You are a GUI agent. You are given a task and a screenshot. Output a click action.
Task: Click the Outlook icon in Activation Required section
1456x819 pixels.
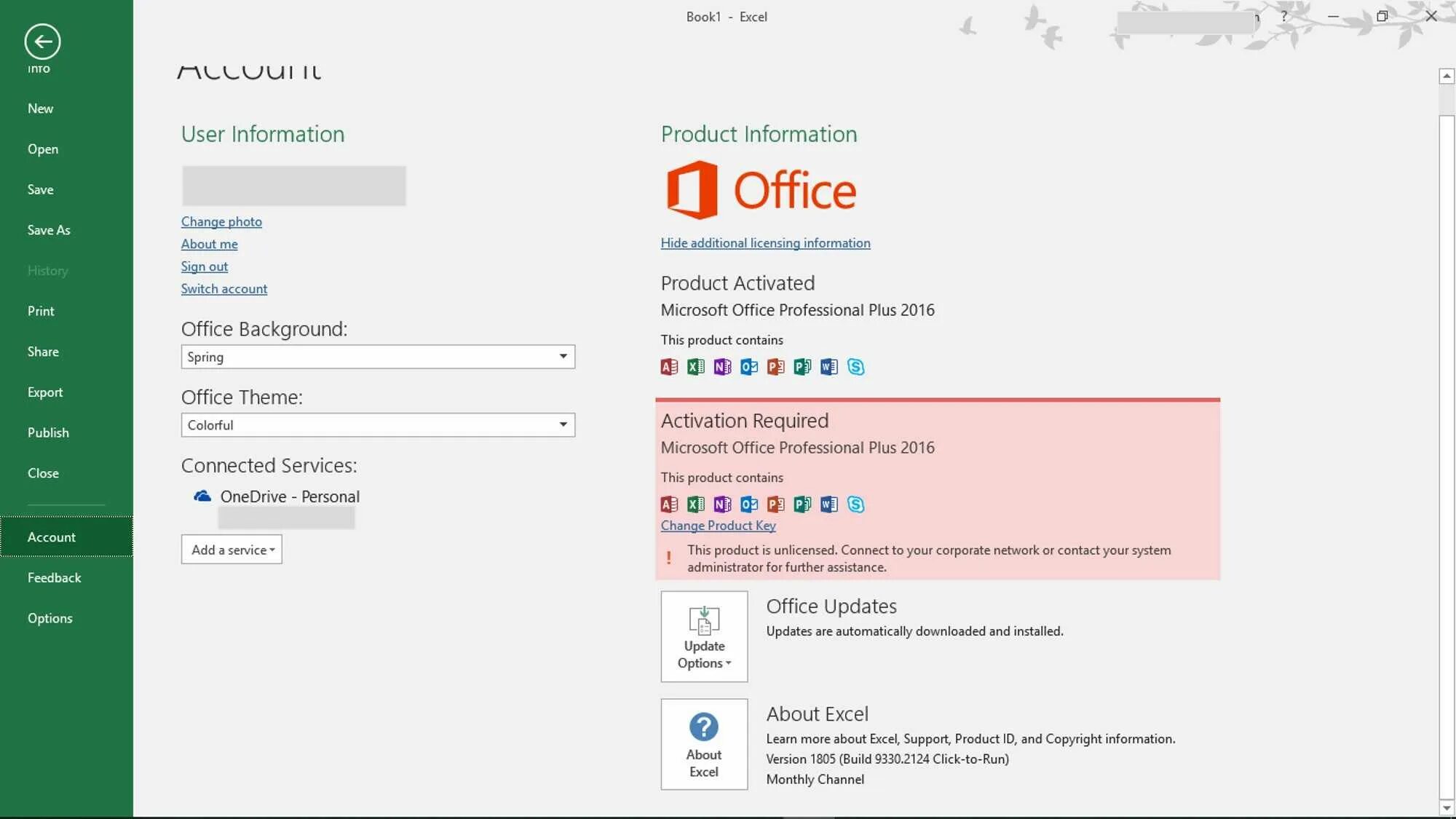pyautogui.click(x=749, y=505)
